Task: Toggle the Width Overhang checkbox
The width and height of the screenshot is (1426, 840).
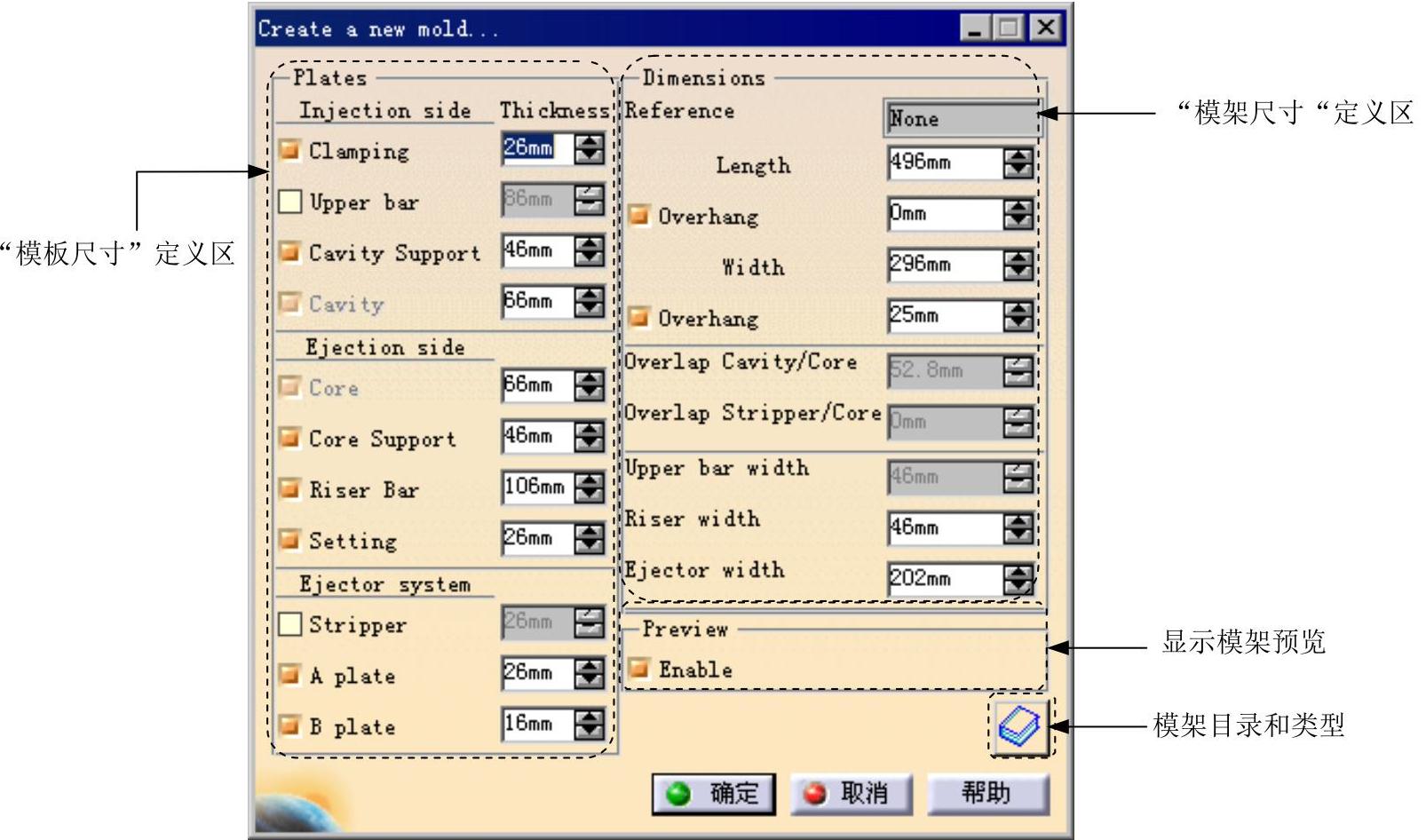Action: (638, 317)
